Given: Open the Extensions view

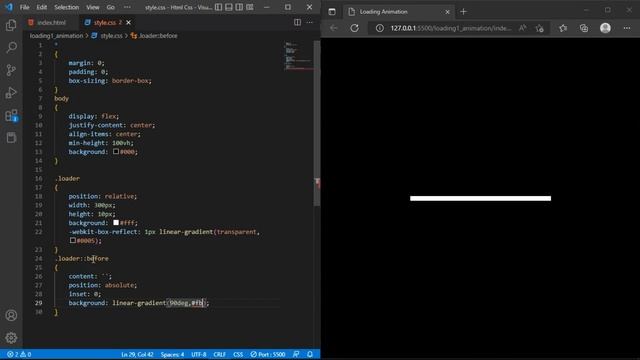Looking at the screenshot, I should click(11, 116).
